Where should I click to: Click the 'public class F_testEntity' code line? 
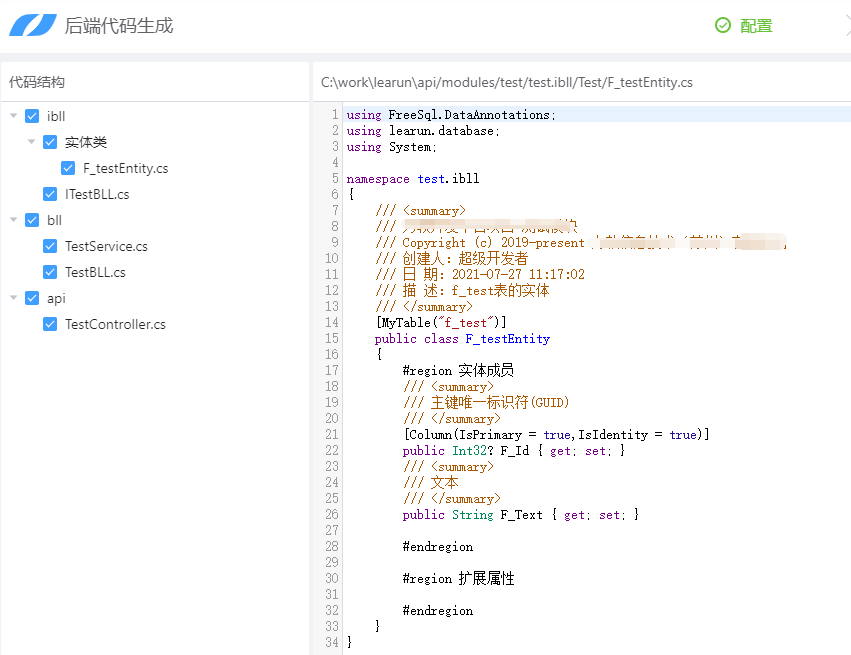(x=462, y=339)
